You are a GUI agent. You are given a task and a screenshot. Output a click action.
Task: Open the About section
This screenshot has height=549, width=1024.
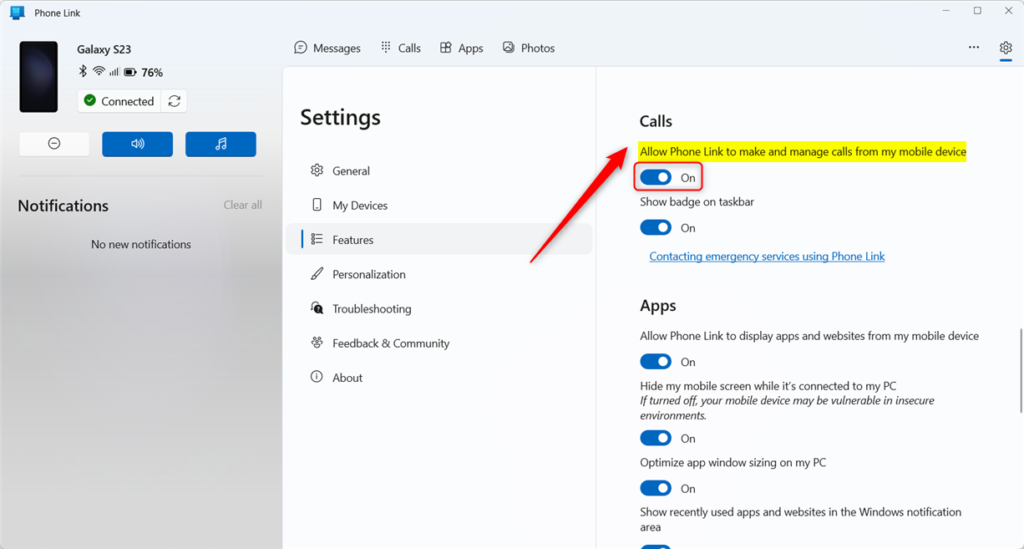(x=440, y=377)
